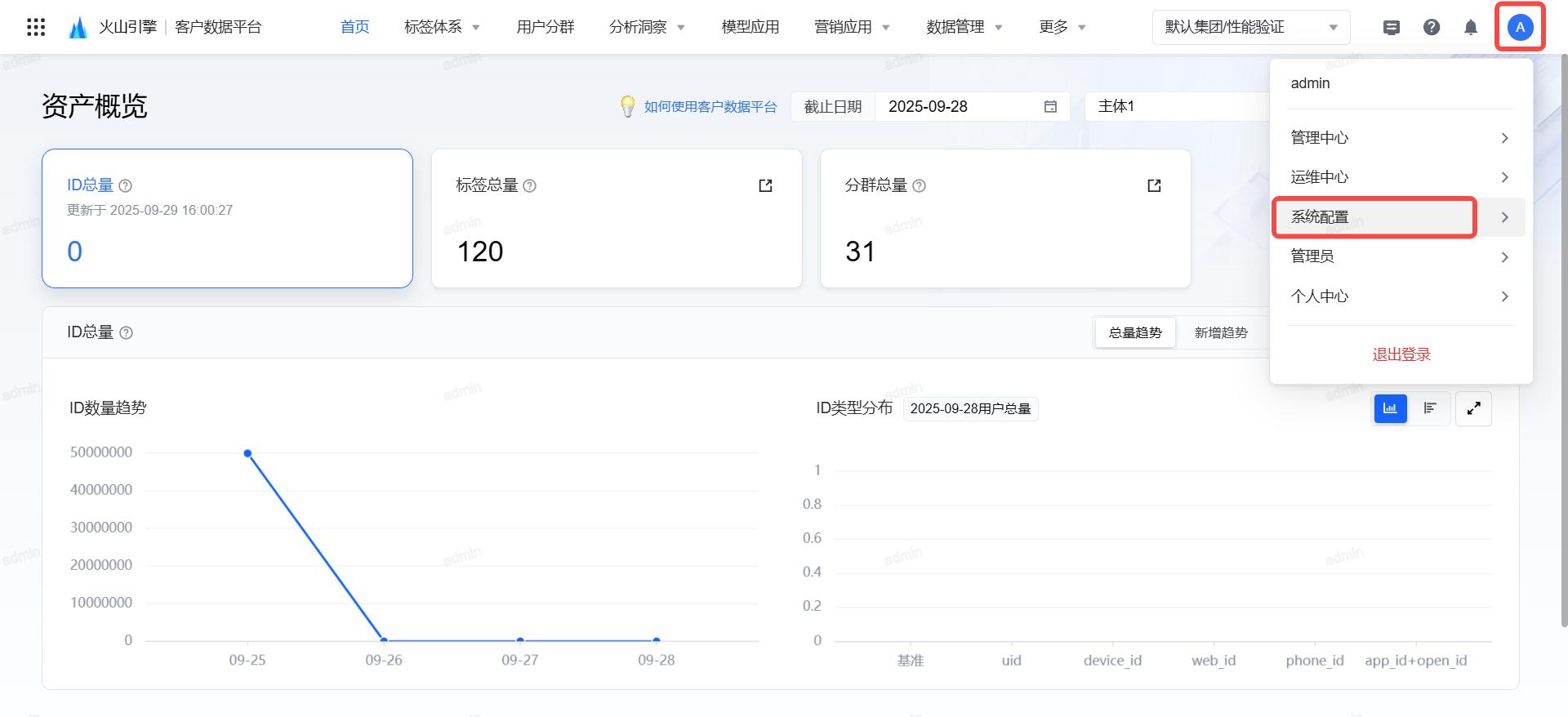Open external link icon on 分群总量 card
Screen dimensions: 1568x717
tap(1154, 185)
